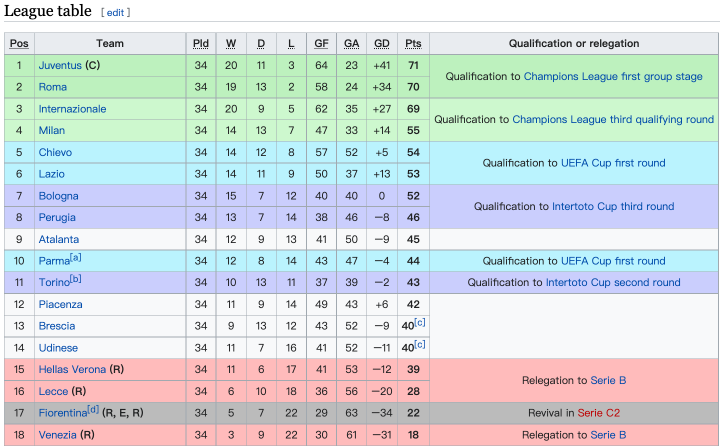Open the Chievo team link
Viewport: 720px width, 446px height.
click(55, 152)
